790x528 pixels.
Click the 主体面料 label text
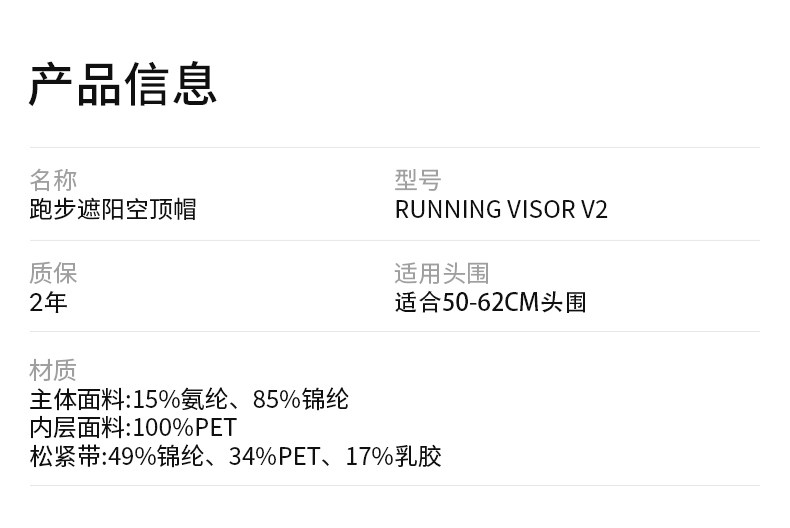(x=76, y=399)
